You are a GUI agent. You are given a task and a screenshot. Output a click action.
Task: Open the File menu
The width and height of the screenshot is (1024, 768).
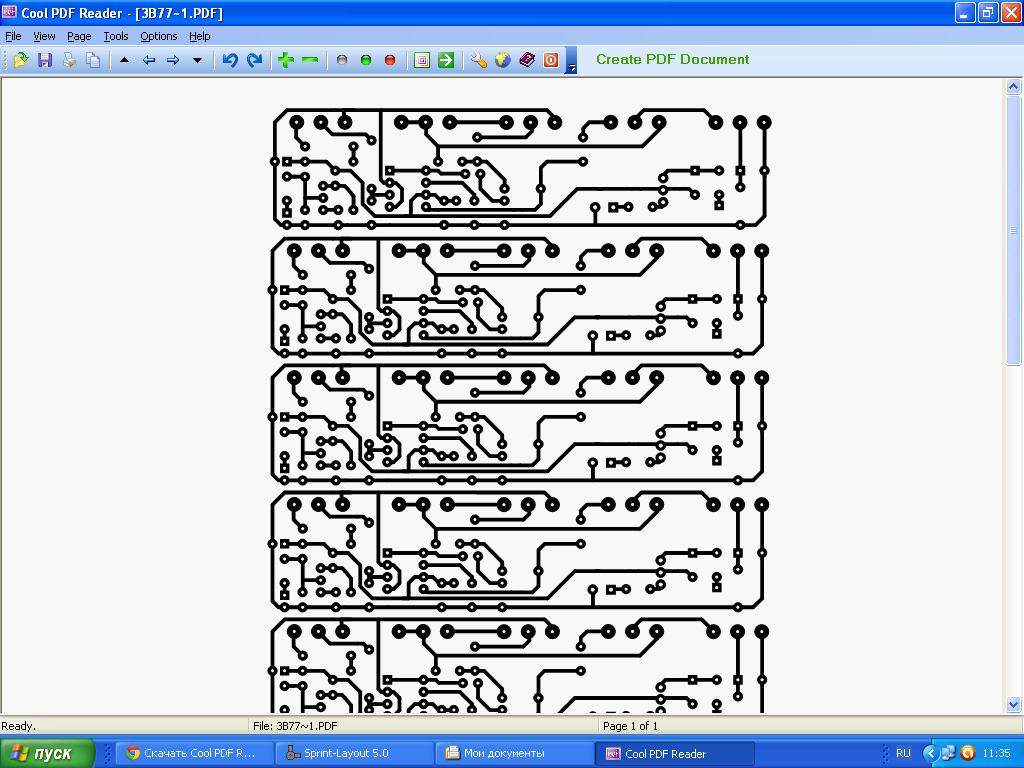tap(13, 37)
